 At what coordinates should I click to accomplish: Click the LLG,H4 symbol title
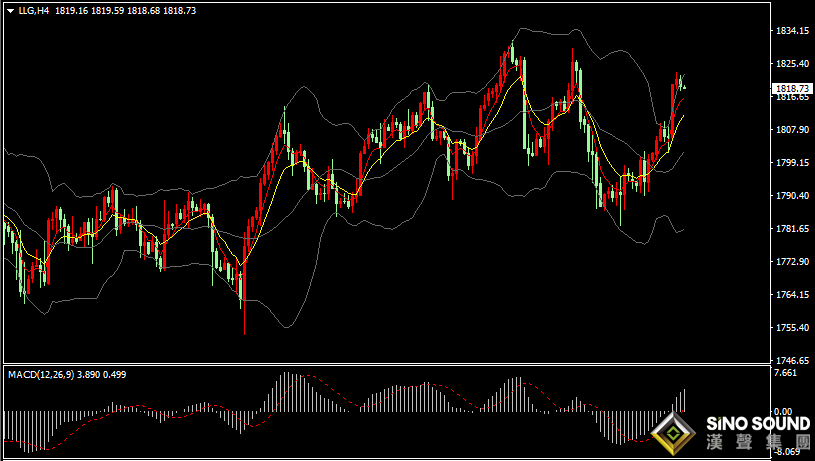click(x=34, y=10)
